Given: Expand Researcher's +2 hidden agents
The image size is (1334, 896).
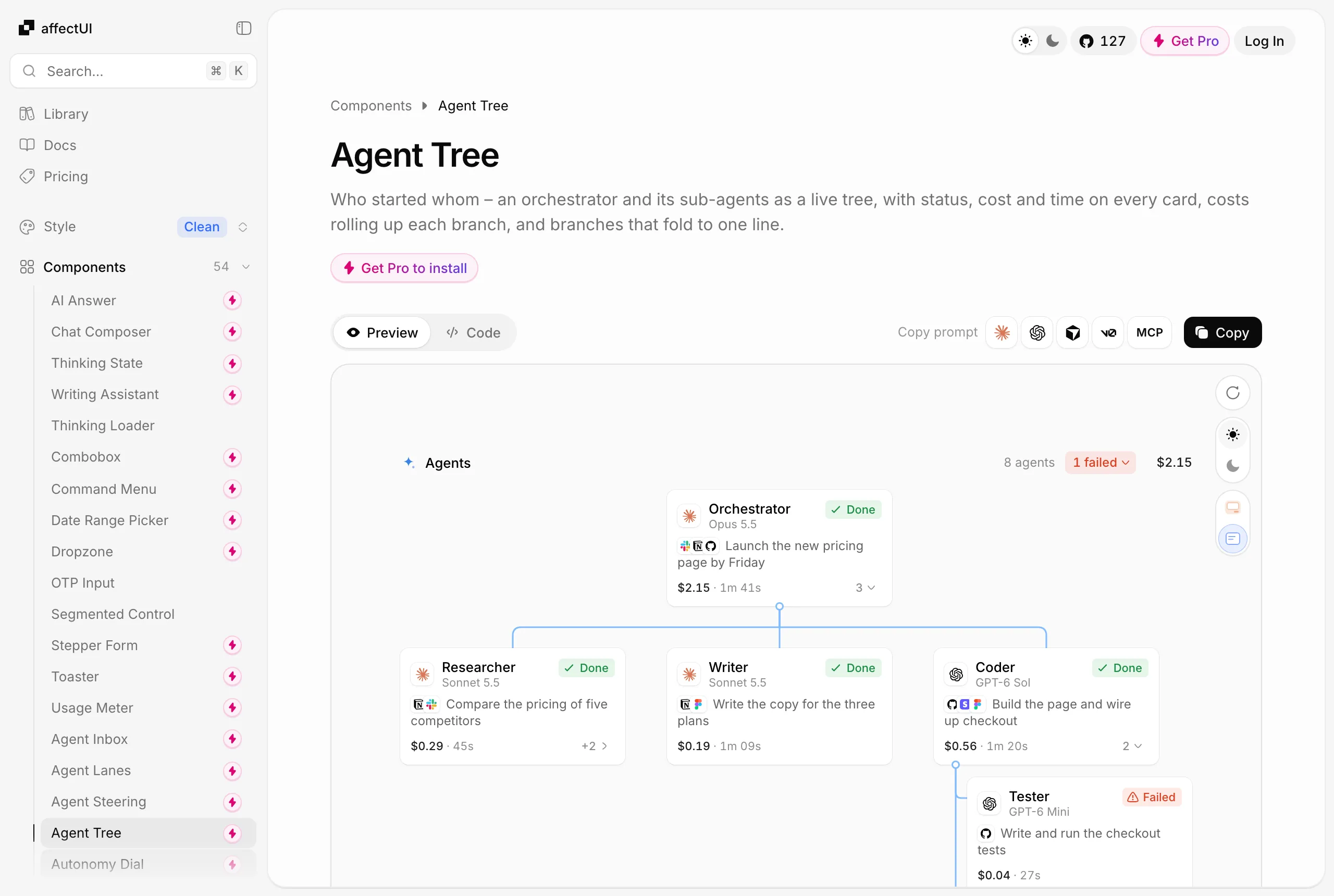Looking at the screenshot, I should click(x=595, y=746).
